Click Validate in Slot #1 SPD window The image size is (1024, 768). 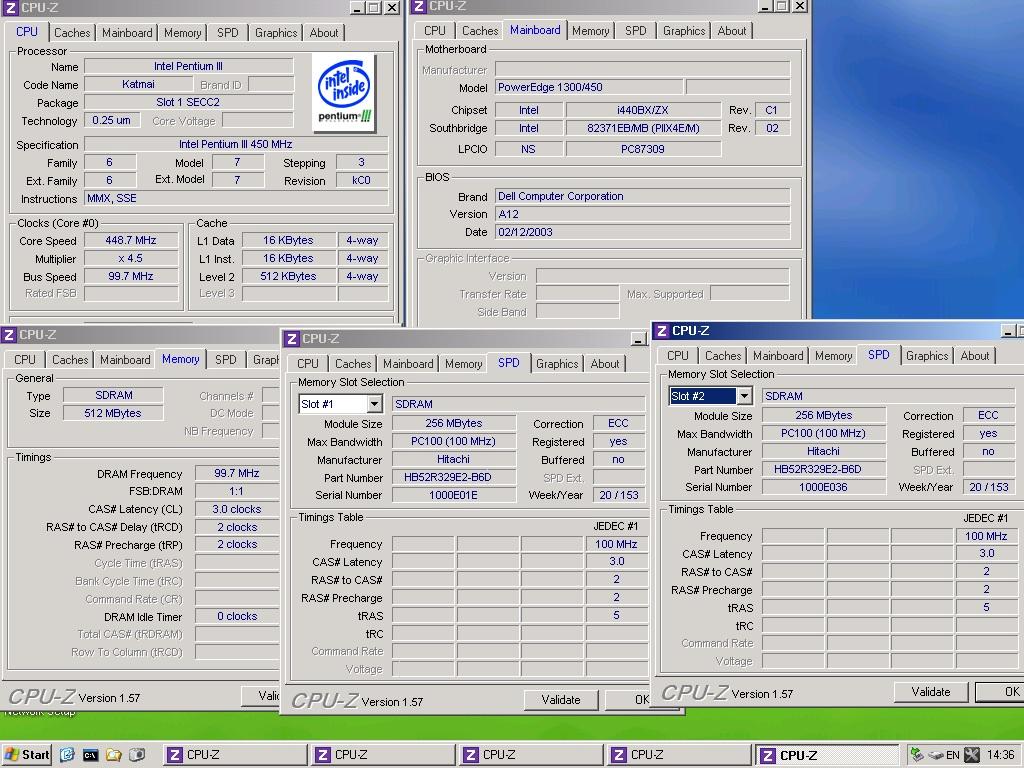click(561, 699)
